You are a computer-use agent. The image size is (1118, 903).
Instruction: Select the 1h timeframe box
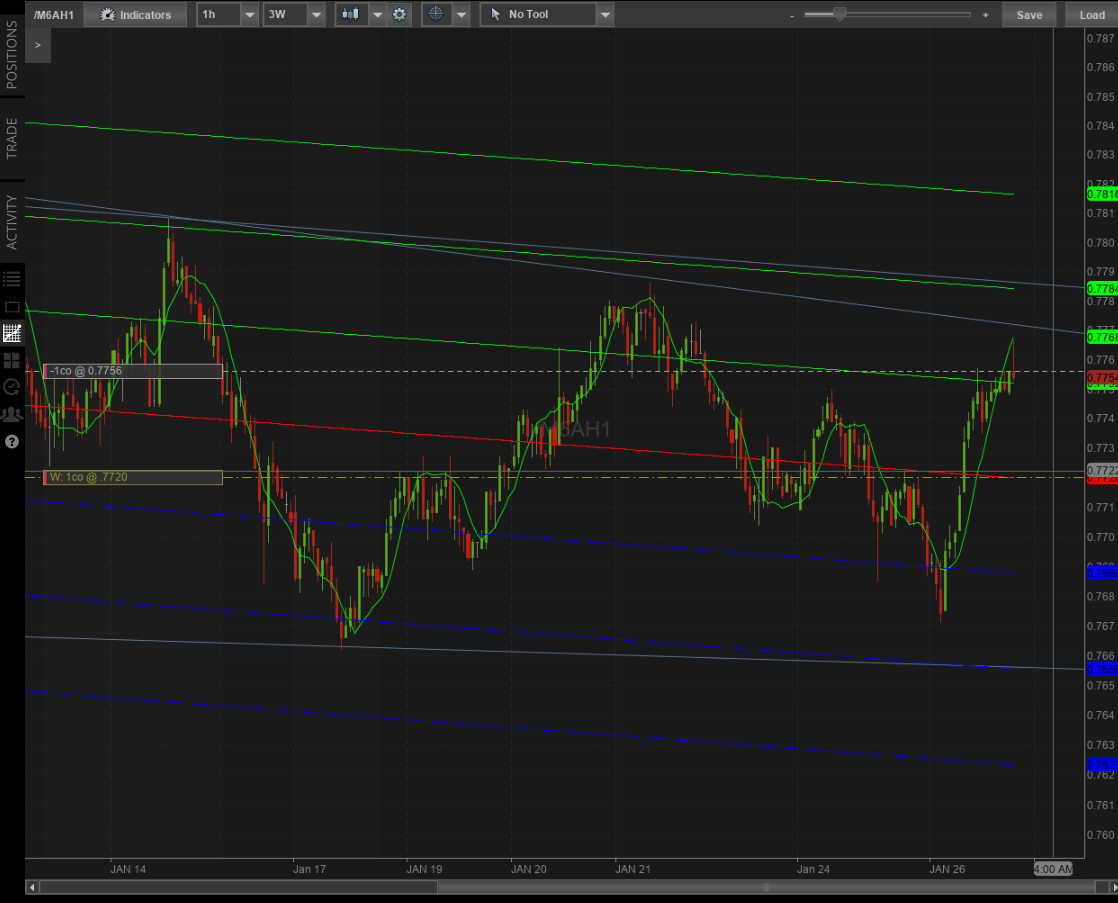point(219,14)
